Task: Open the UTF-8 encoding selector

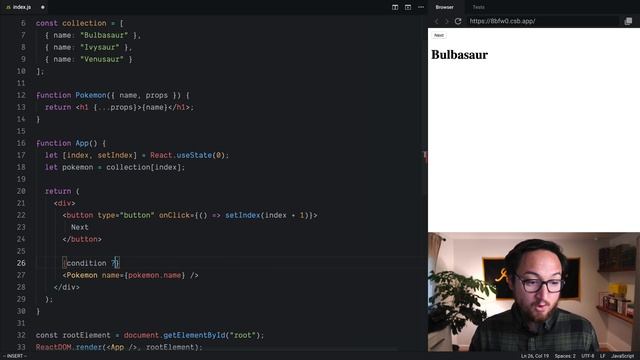Action: 588,356
